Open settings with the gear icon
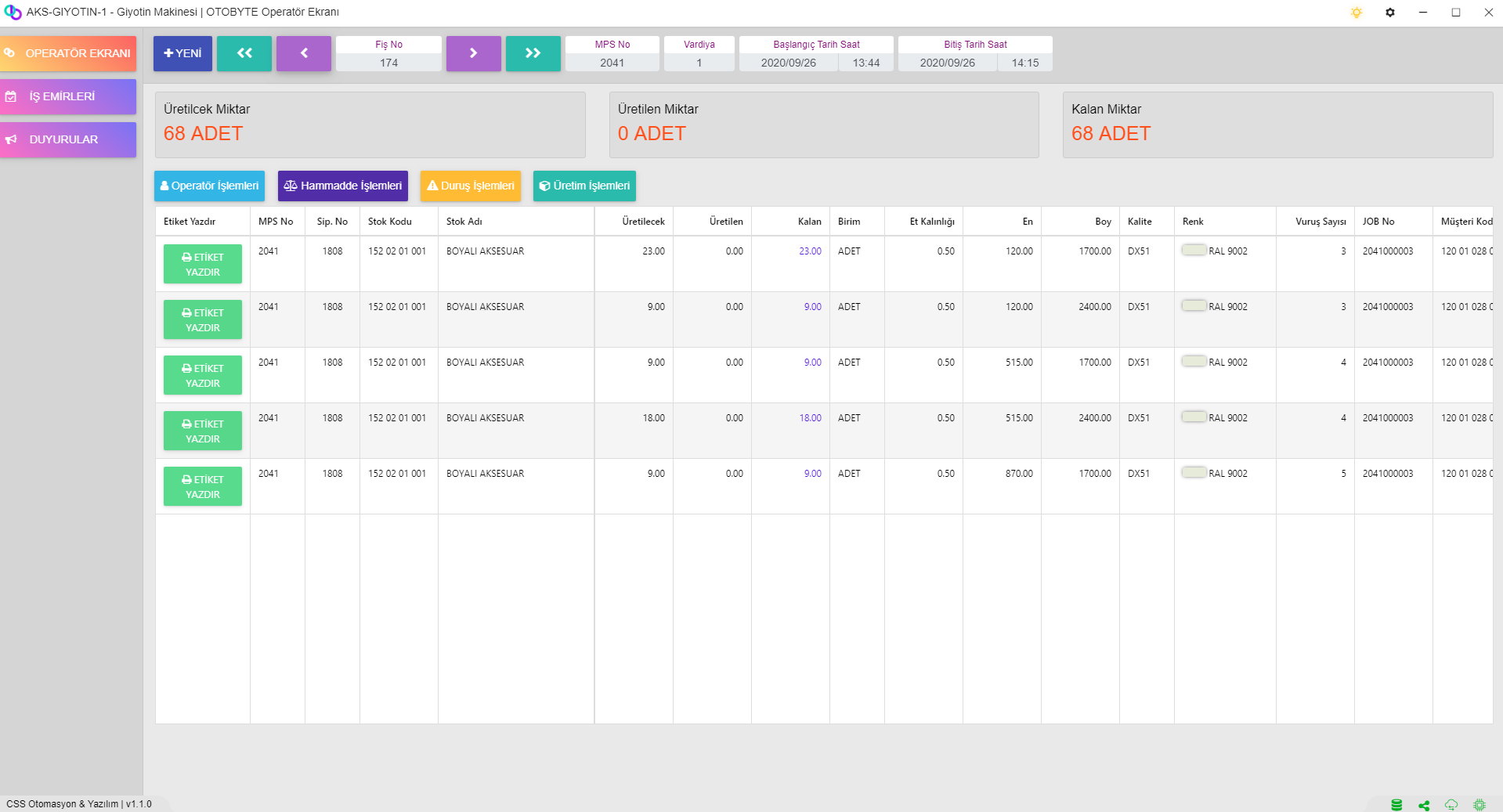The width and height of the screenshot is (1503, 812). coord(1390,13)
